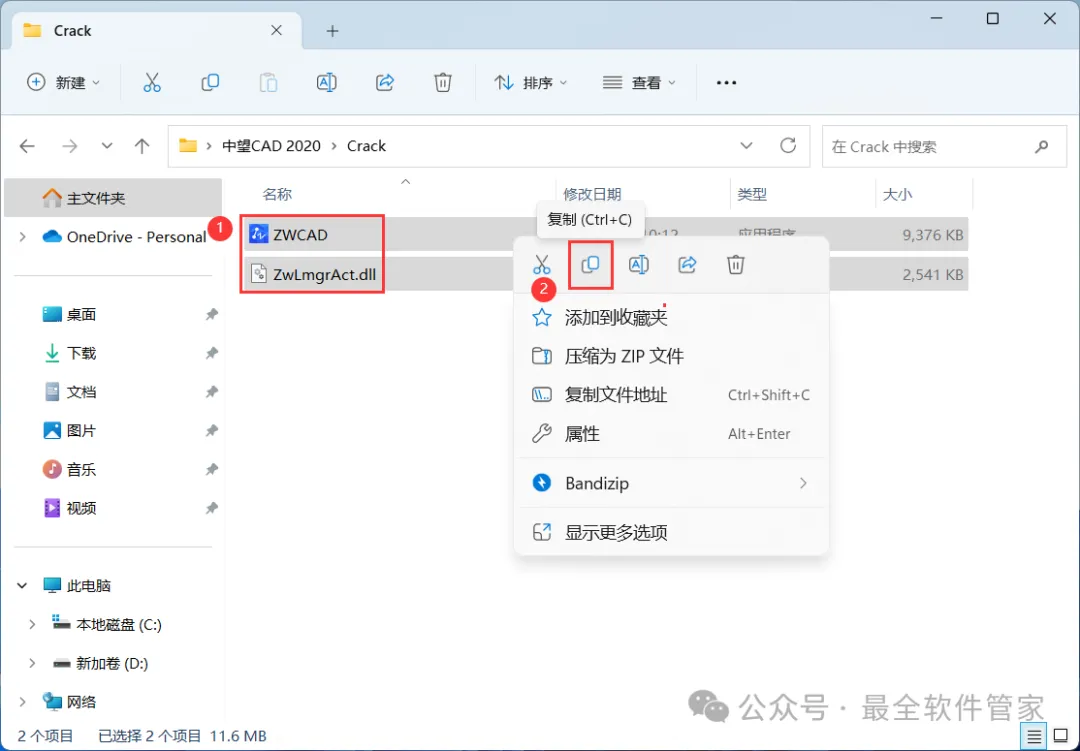
Task: Go forward with the right arrow
Action: pos(70,146)
